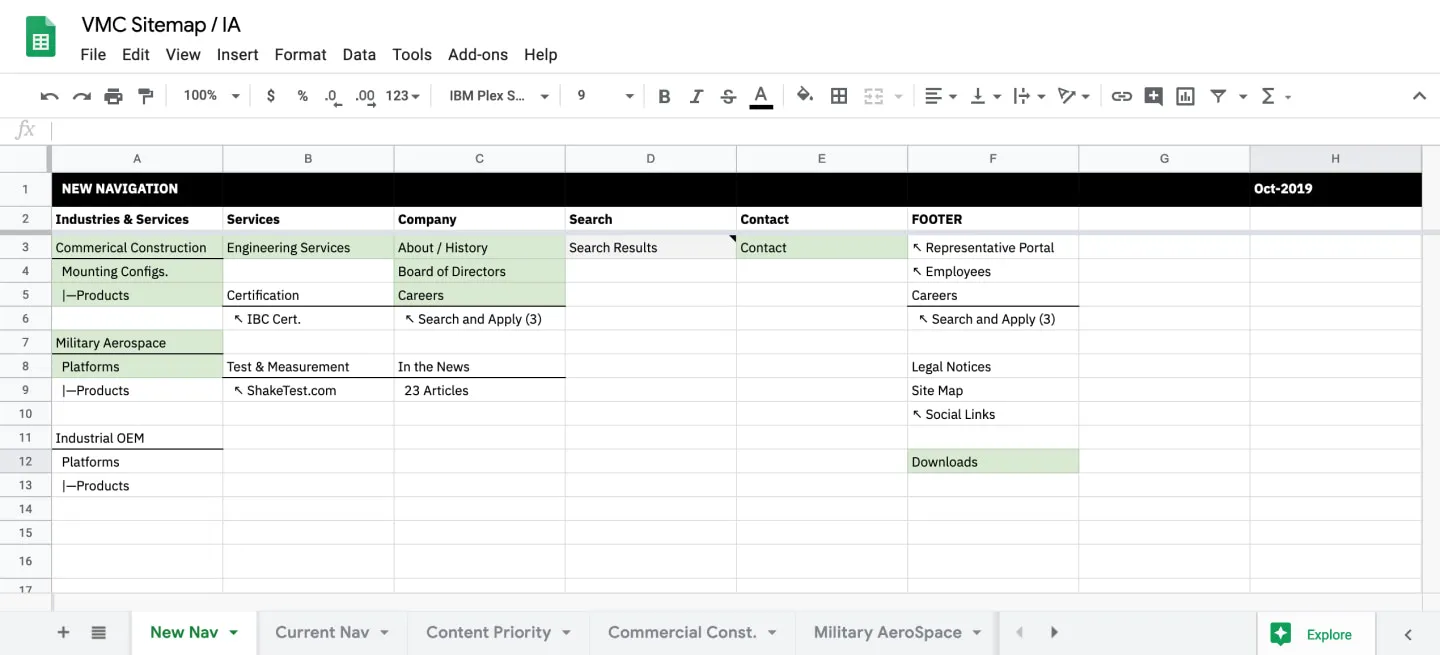Click the formula bar input field

click(700, 130)
